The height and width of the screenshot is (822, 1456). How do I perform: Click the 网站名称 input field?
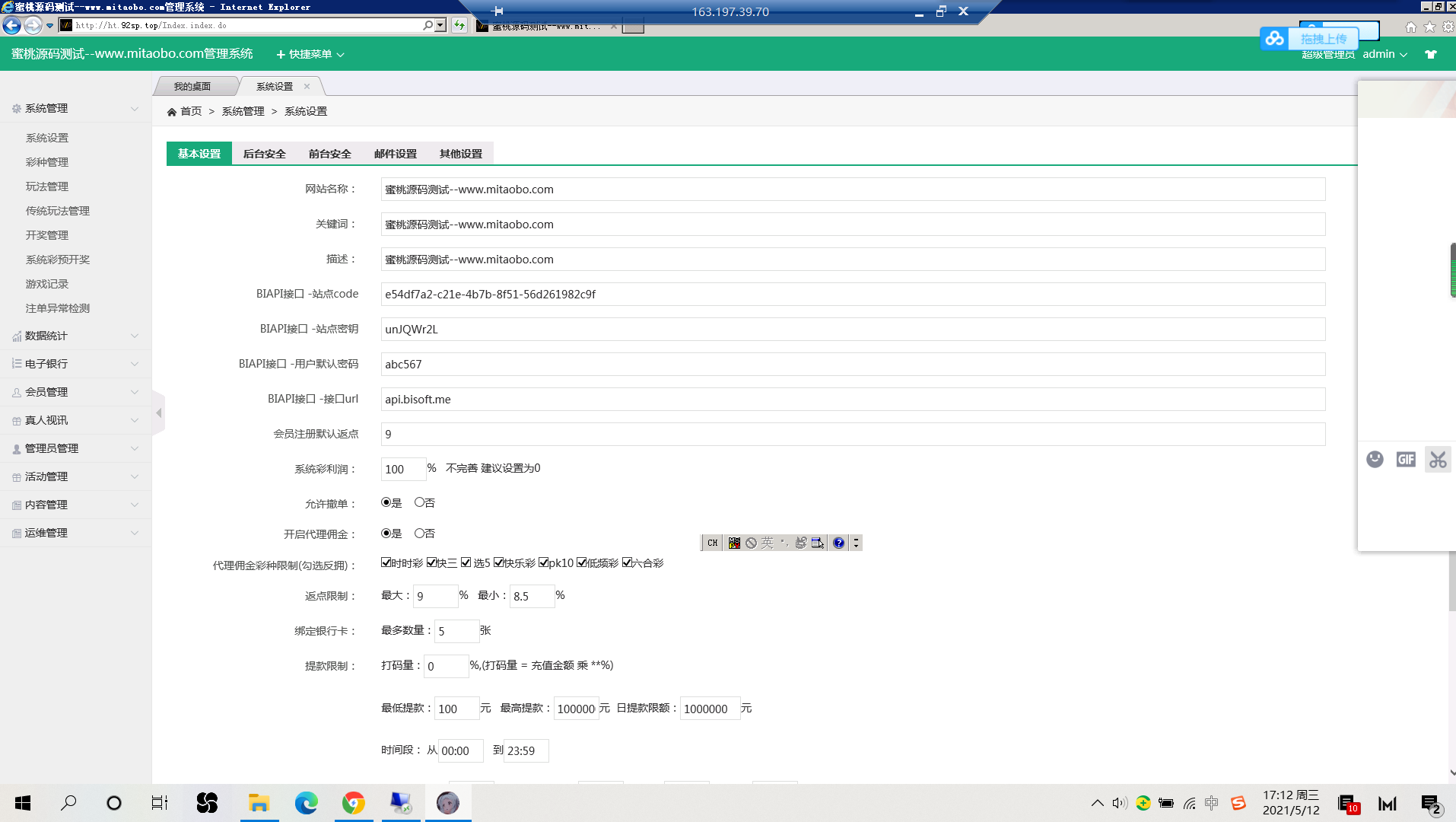click(852, 190)
